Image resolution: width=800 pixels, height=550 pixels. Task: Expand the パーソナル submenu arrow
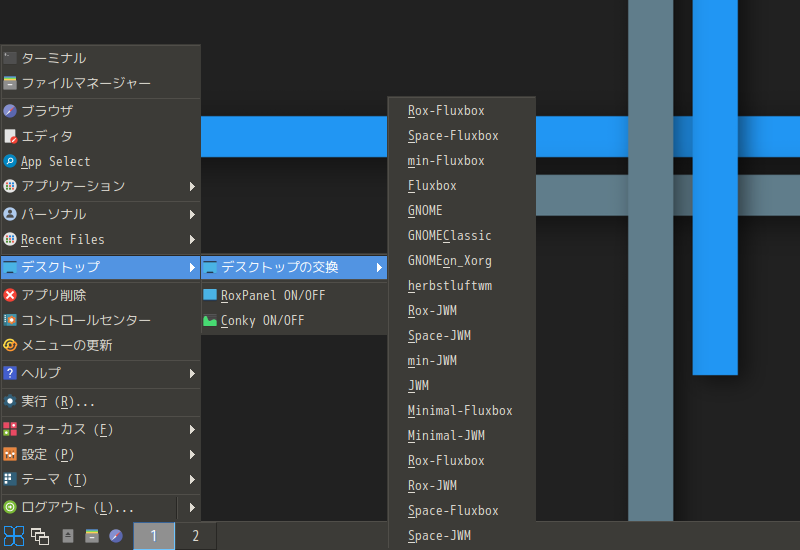click(x=192, y=214)
